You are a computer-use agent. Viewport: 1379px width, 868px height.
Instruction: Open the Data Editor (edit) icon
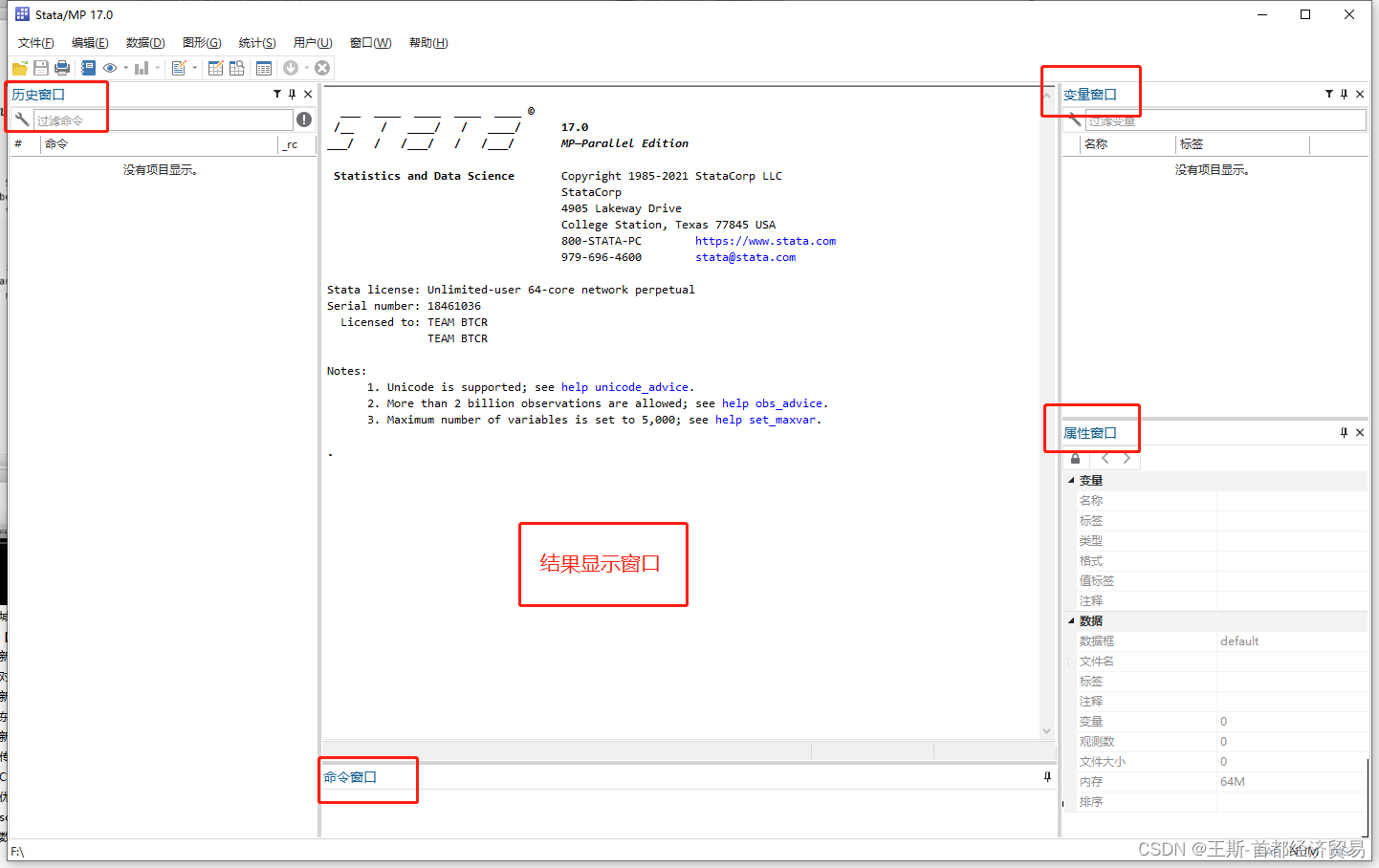(x=215, y=68)
